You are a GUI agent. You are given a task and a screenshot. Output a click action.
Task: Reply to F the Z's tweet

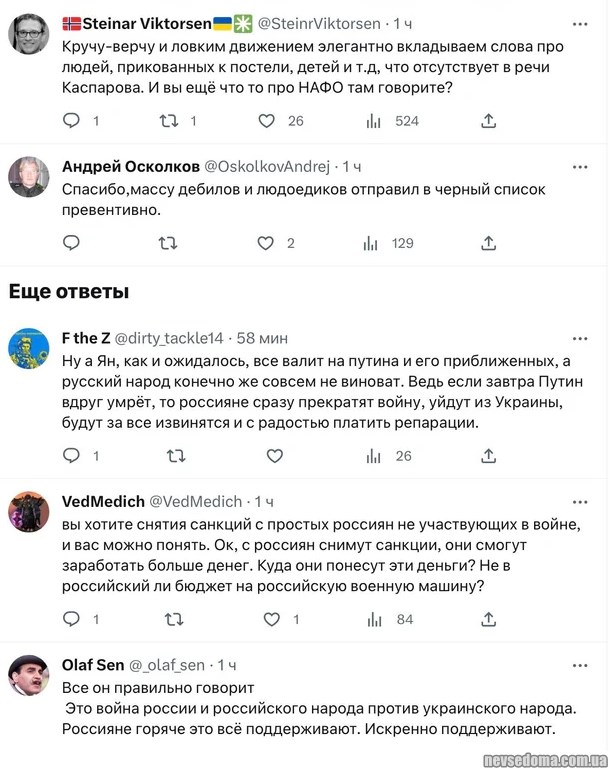pyautogui.click(x=72, y=456)
